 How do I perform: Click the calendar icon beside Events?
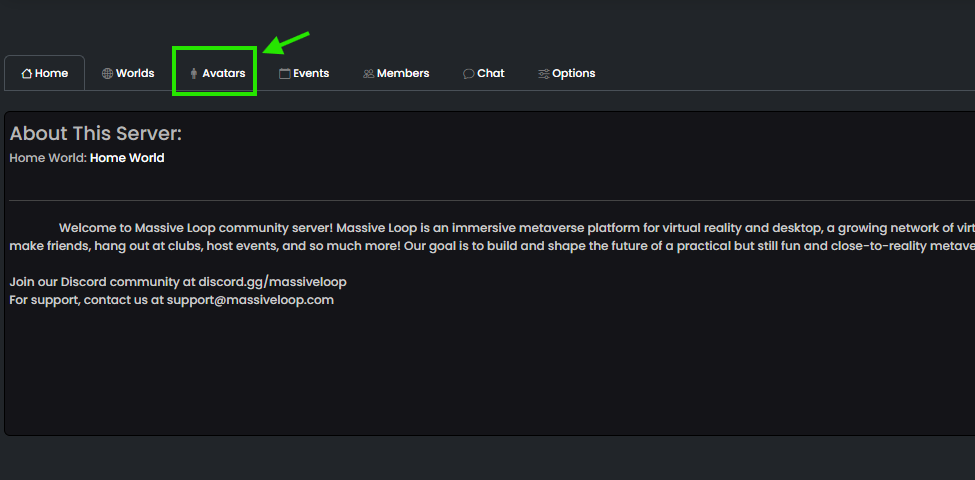285,74
